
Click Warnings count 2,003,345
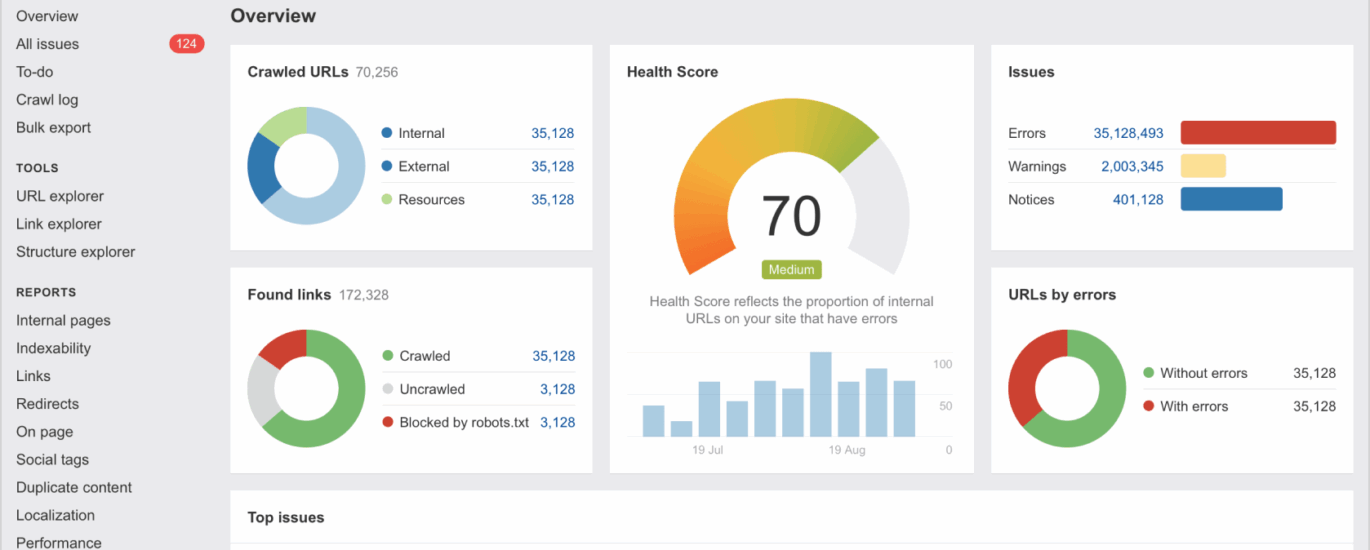coord(1132,166)
